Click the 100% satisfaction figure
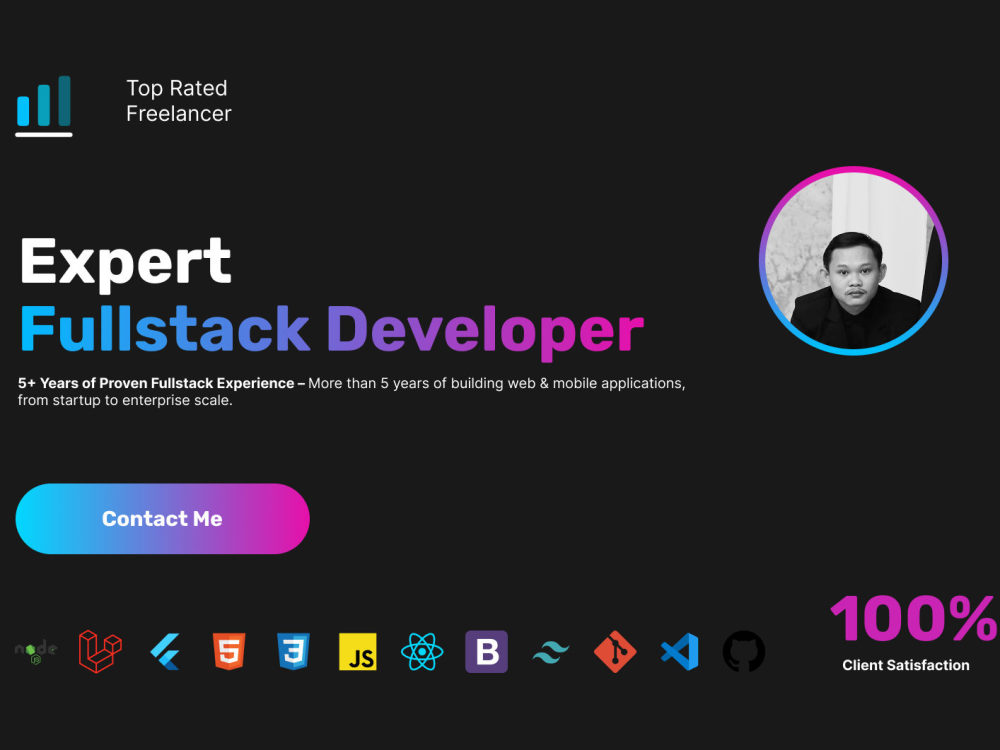 click(x=913, y=617)
